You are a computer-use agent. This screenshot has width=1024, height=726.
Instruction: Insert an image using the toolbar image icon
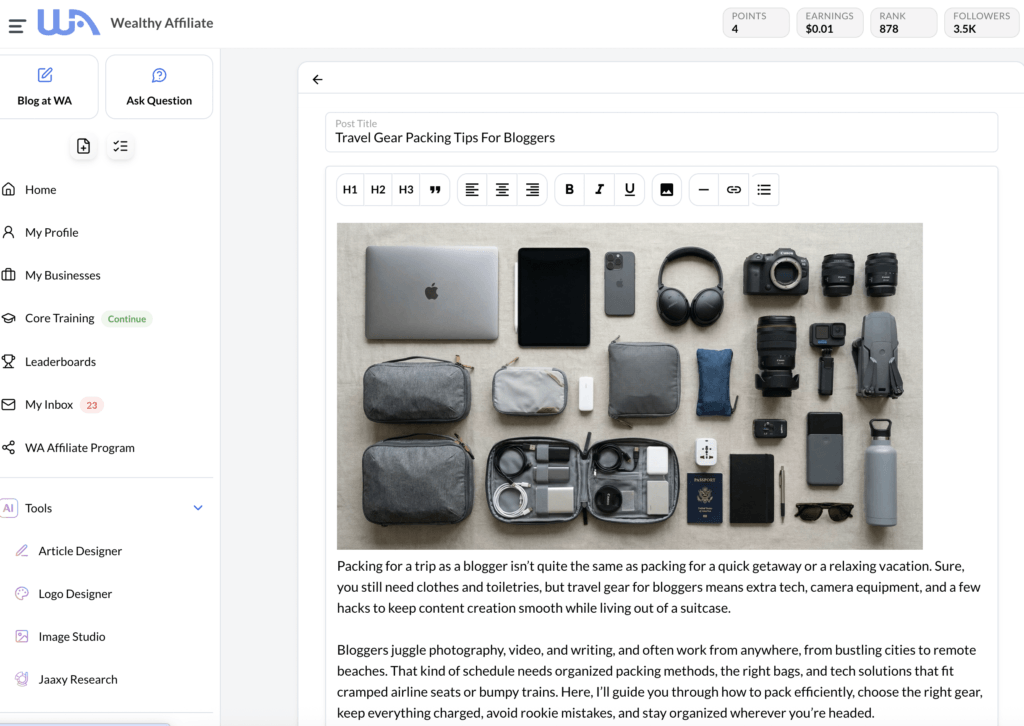(x=666, y=189)
